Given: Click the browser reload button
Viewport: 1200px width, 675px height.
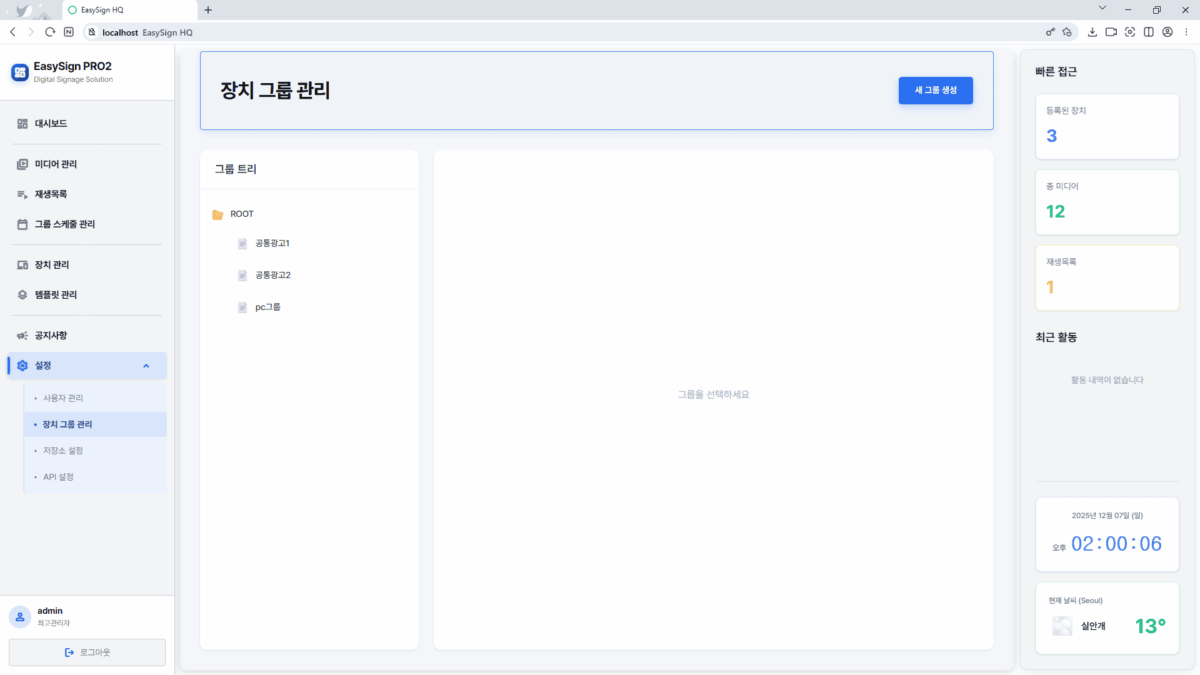Looking at the screenshot, I should coord(50,32).
